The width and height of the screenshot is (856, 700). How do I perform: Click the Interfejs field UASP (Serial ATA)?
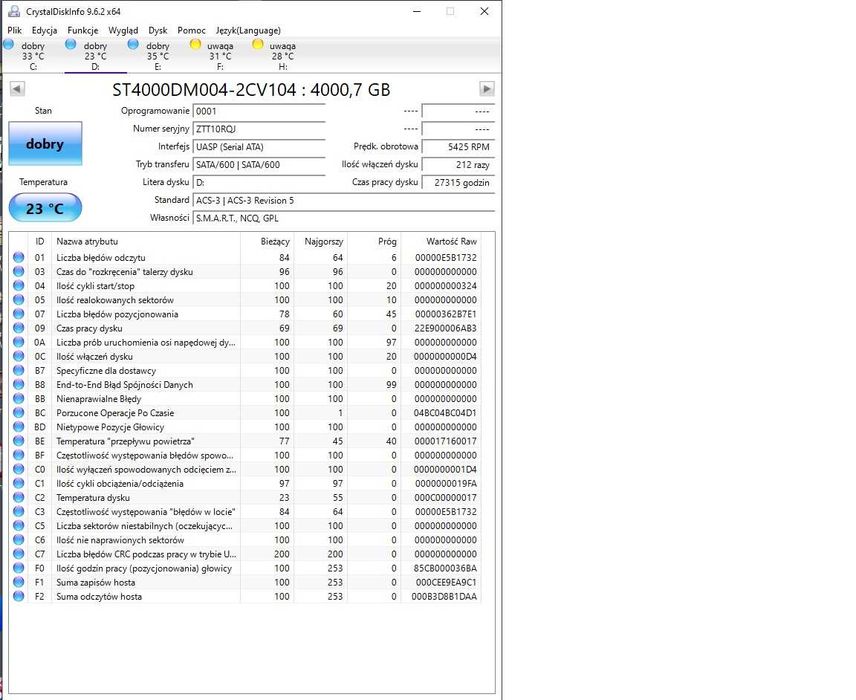pyautogui.click(x=259, y=147)
